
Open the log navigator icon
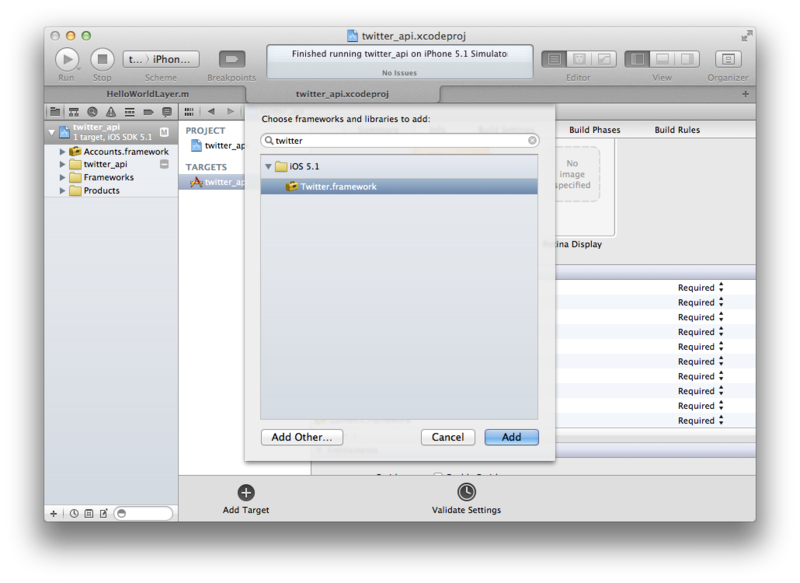167,112
